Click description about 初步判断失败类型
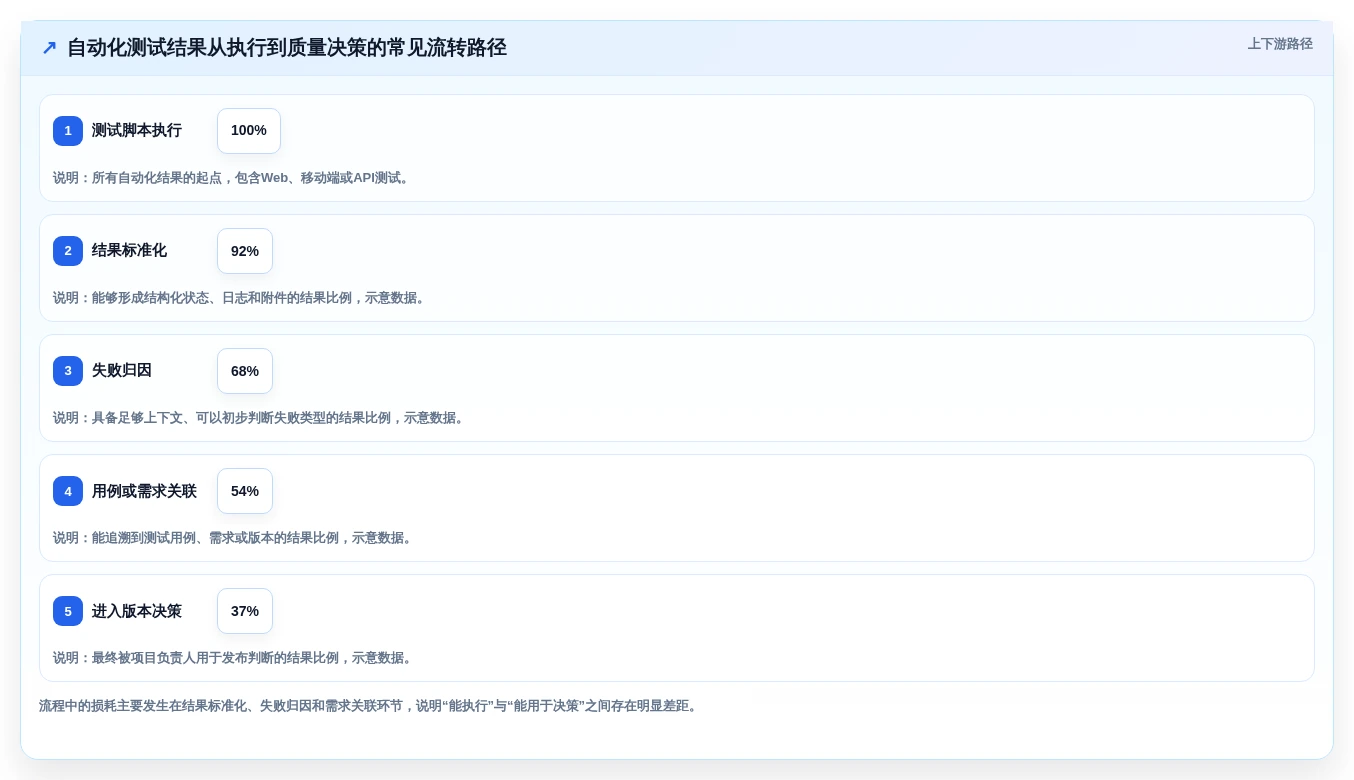Viewport: 1354px width, 780px height. tap(260, 418)
